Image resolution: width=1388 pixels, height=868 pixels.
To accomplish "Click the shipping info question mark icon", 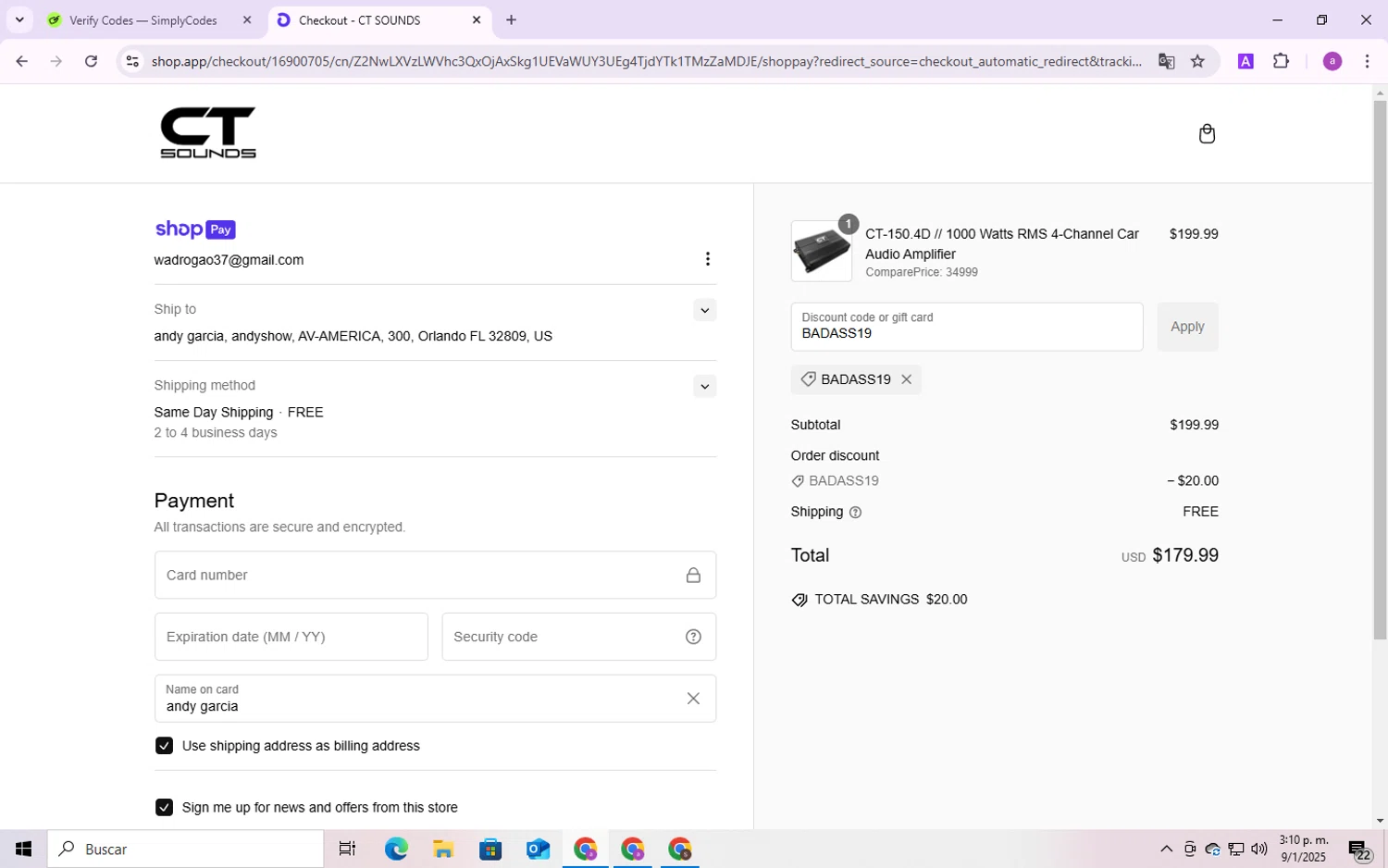I will click(855, 513).
